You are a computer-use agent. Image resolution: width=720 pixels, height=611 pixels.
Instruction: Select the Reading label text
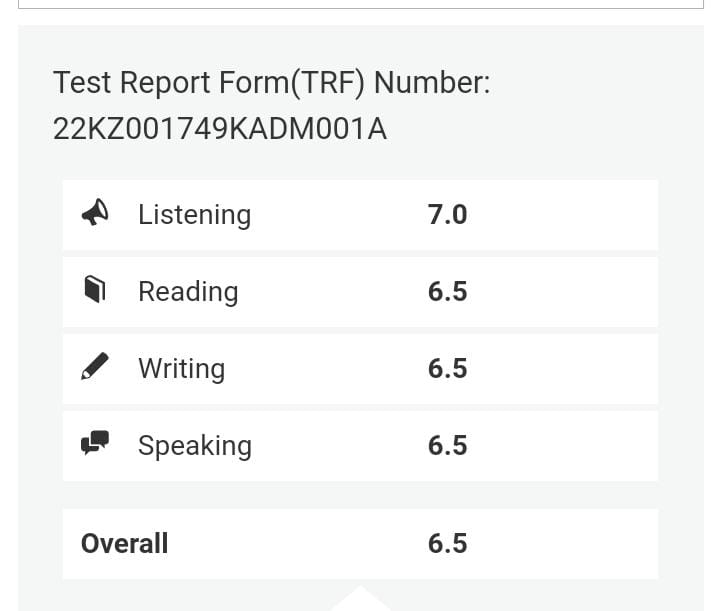tap(188, 292)
